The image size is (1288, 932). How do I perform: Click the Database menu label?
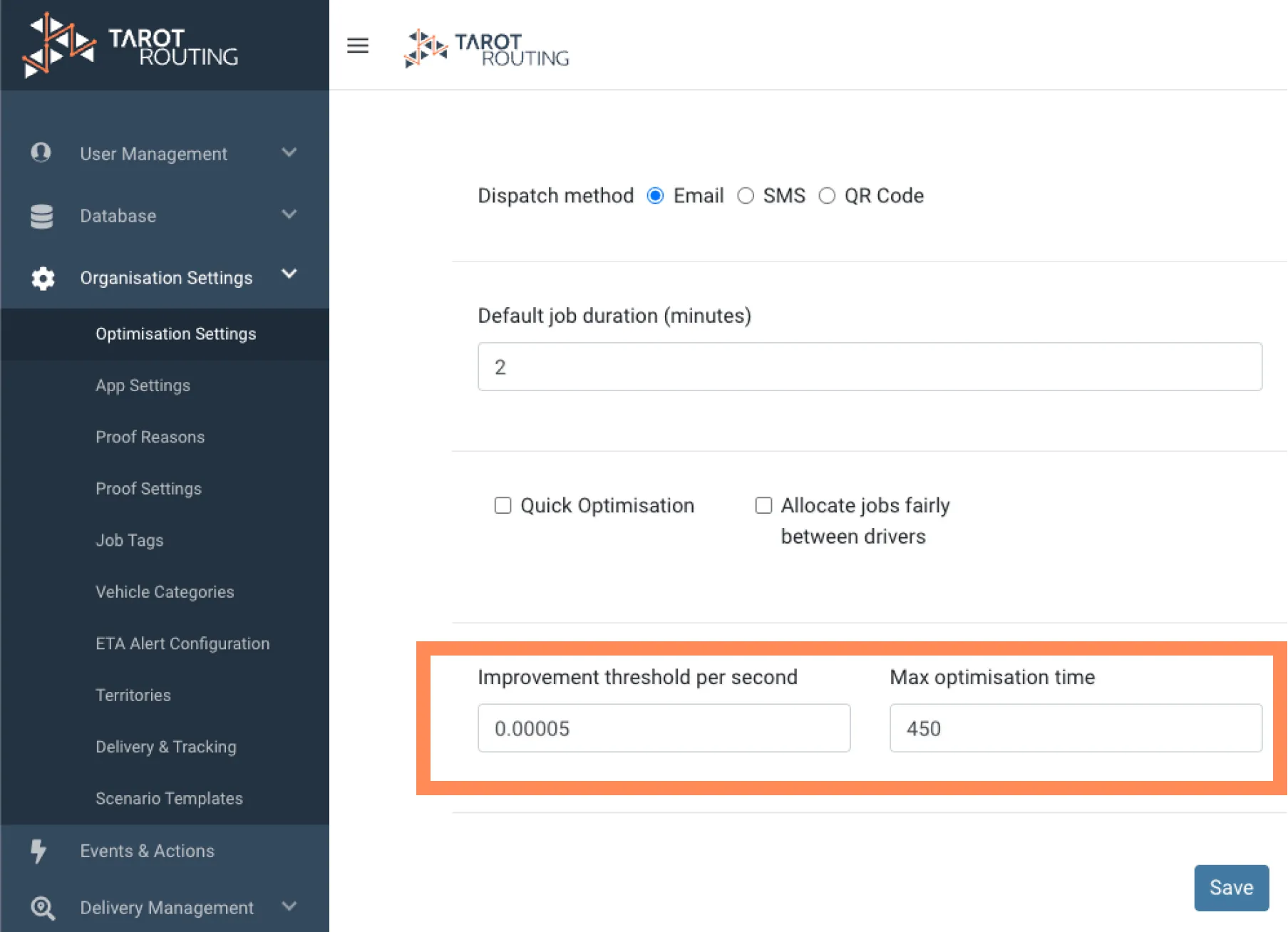coord(118,216)
